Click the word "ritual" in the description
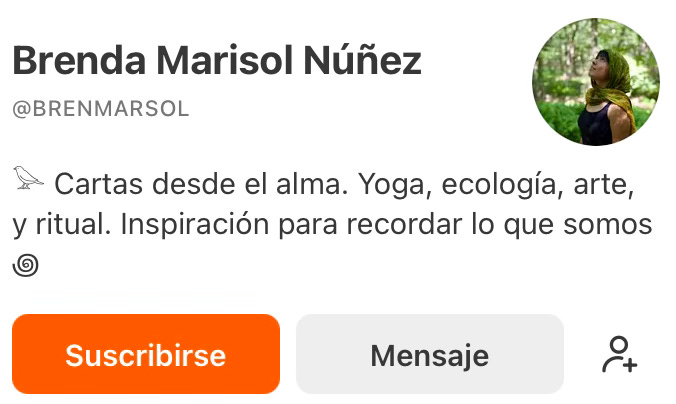The image size is (676, 404). click(73, 225)
